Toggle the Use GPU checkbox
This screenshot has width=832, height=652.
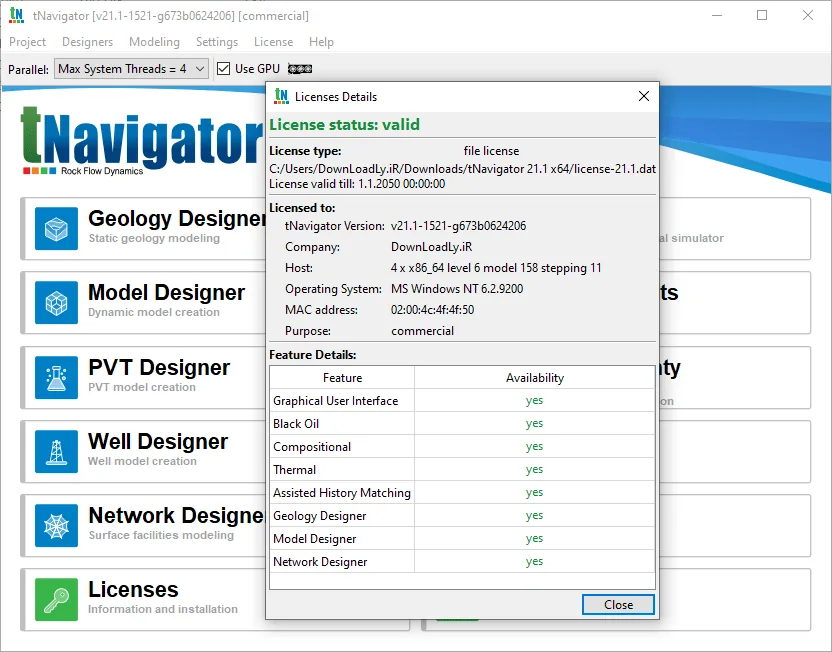point(223,68)
